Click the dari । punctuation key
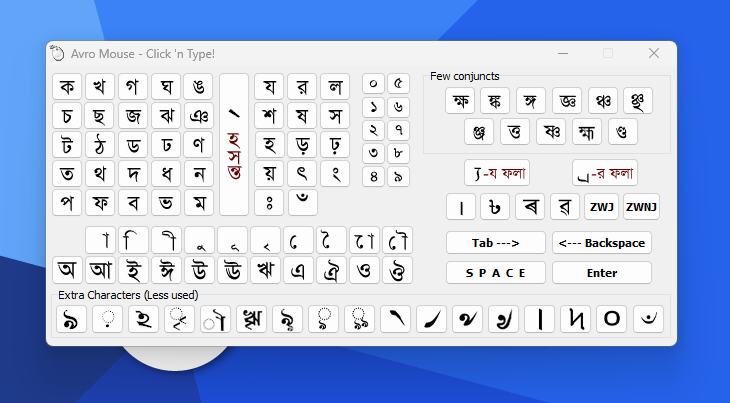The width and height of the screenshot is (730, 403). 461,207
